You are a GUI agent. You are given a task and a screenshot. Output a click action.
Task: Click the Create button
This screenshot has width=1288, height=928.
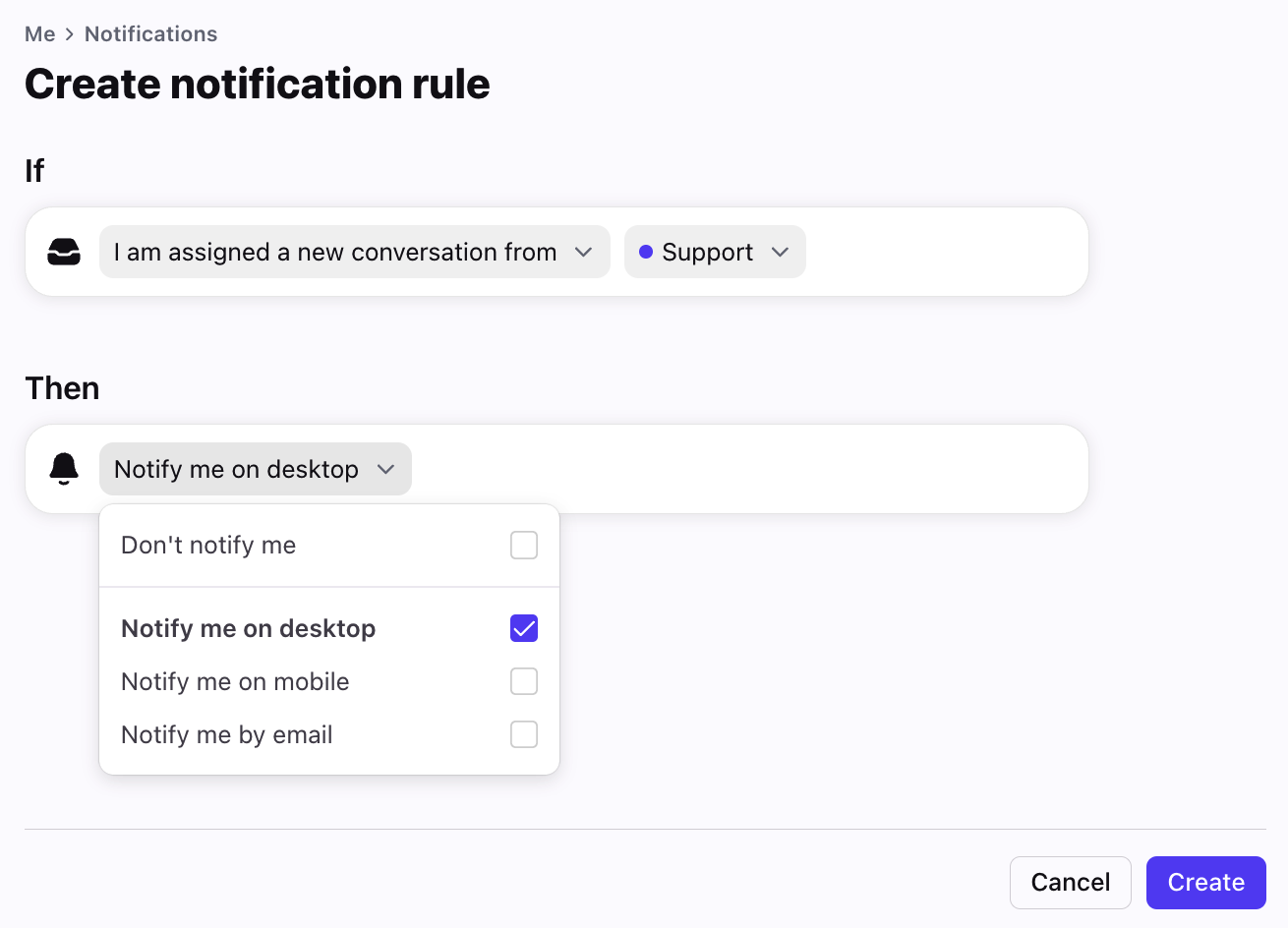pyautogui.click(x=1205, y=882)
